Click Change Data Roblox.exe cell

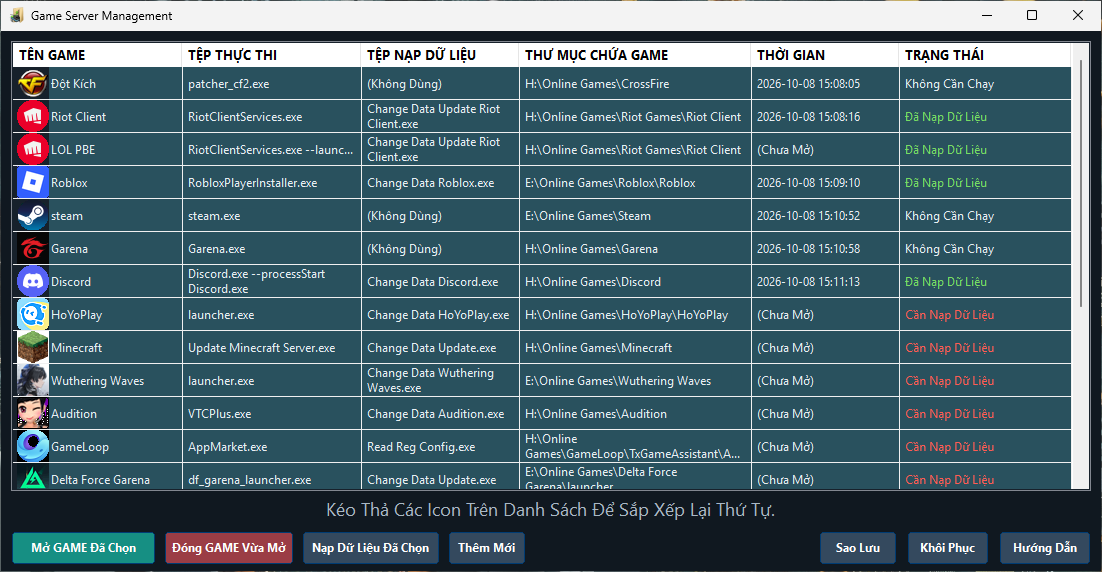point(440,183)
